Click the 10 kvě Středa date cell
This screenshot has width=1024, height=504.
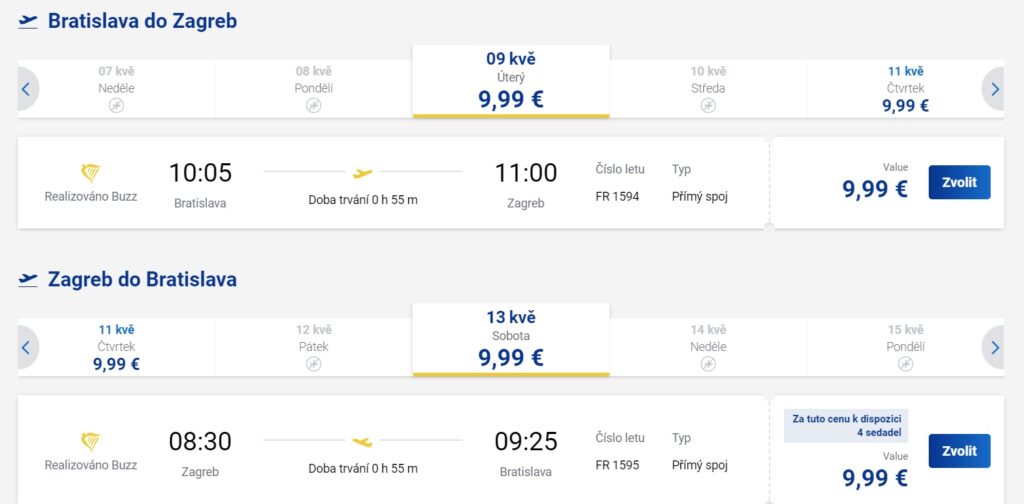point(708,88)
